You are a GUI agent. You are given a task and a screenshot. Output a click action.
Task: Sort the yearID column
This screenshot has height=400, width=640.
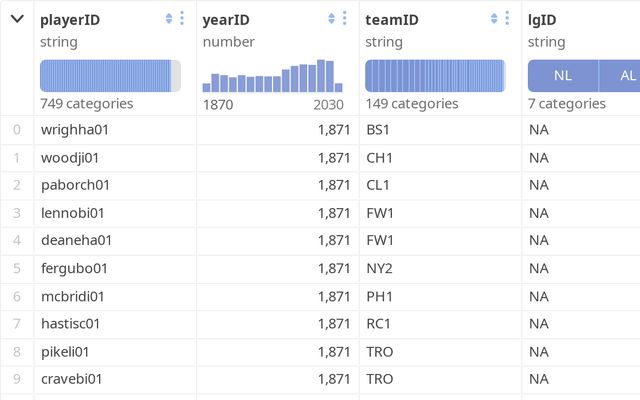[x=332, y=19]
